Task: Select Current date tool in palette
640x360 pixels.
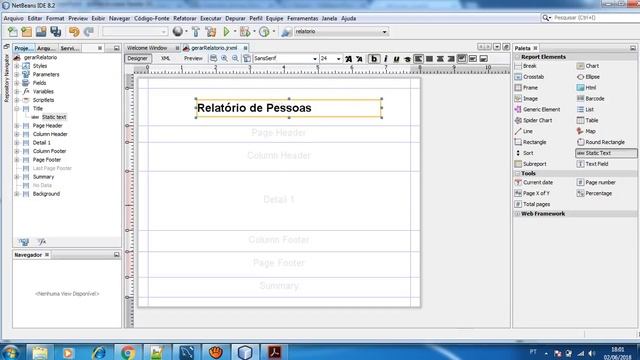Action: coord(534,182)
